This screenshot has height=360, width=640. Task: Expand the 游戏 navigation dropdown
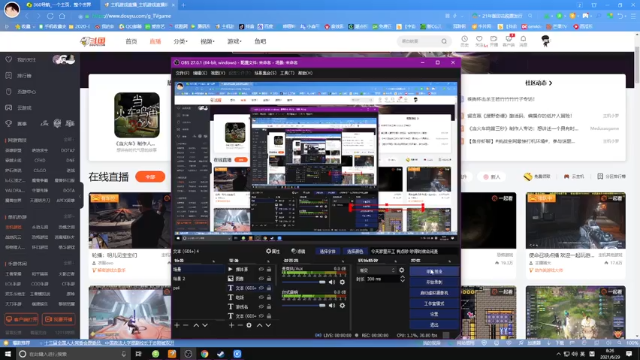coord(234,41)
